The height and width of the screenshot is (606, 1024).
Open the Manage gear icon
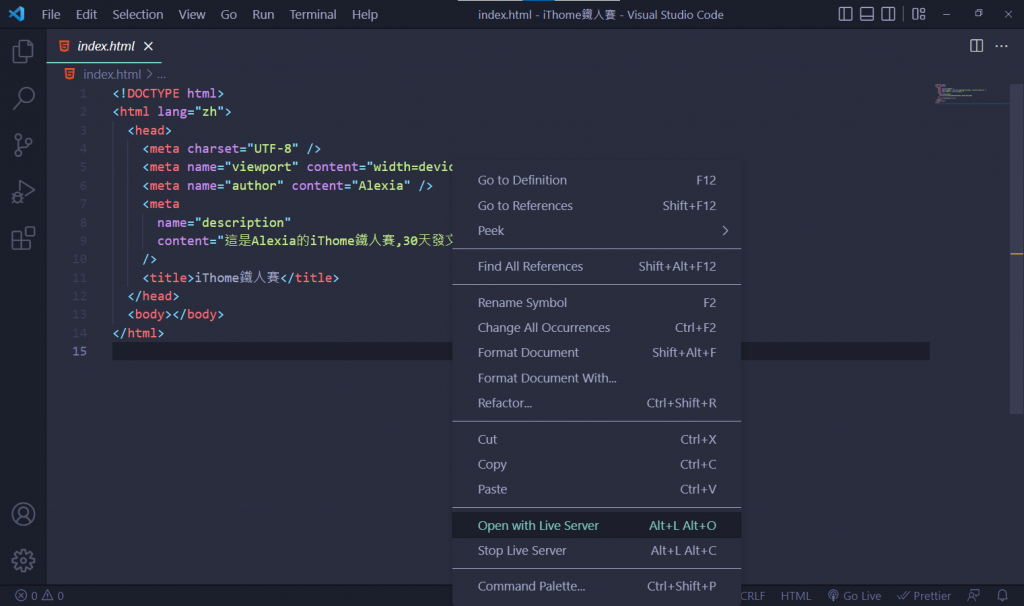(x=23, y=560)
